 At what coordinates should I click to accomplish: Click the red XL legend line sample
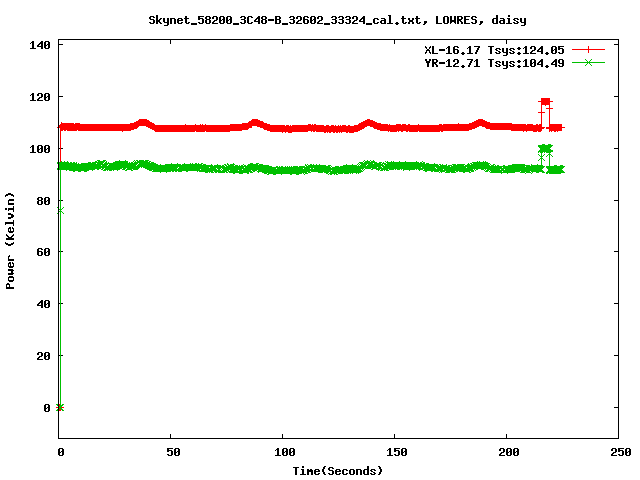point(588,50)
